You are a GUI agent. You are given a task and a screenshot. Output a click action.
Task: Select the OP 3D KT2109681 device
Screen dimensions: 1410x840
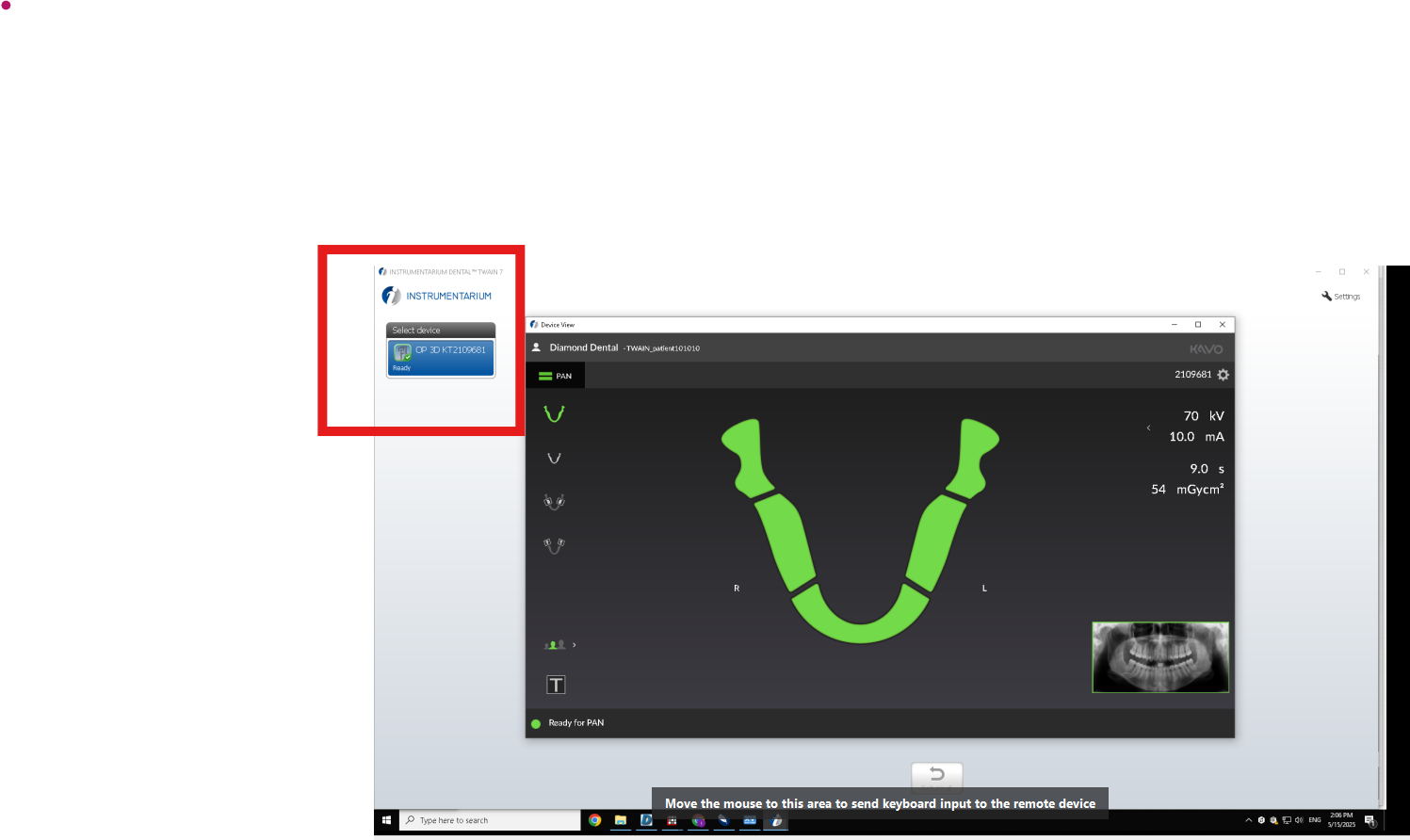tap(441, 358)
